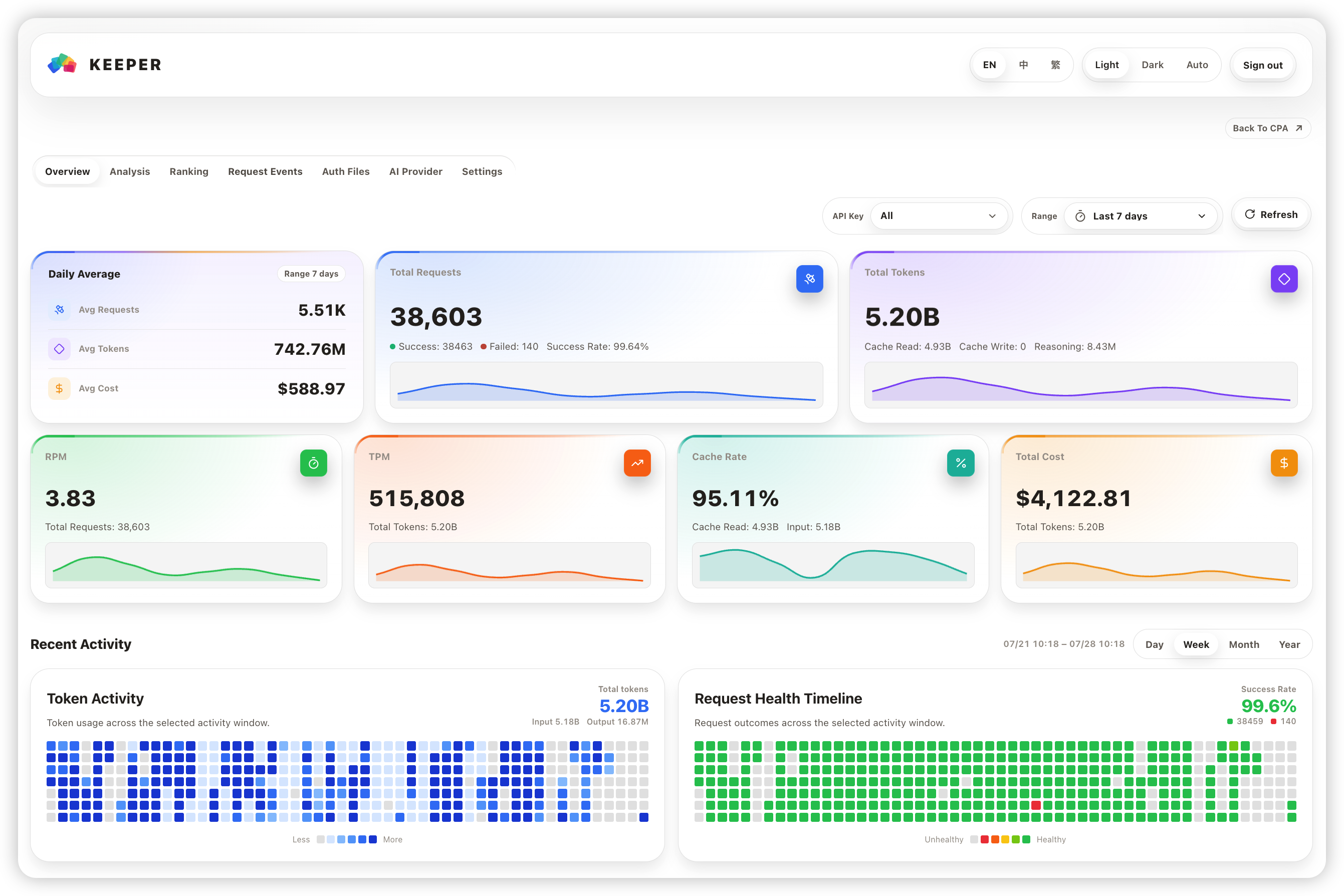
Task: Click the $588.97 average cost value
Action: click(311, 389)
